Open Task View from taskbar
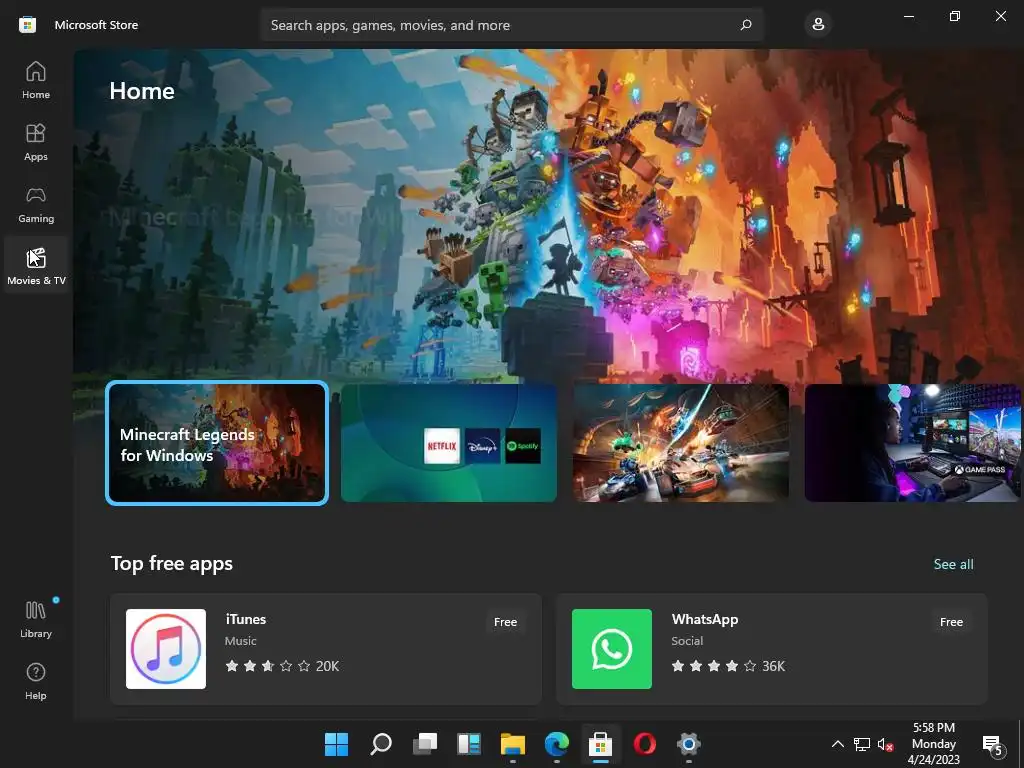 [425, 744]
